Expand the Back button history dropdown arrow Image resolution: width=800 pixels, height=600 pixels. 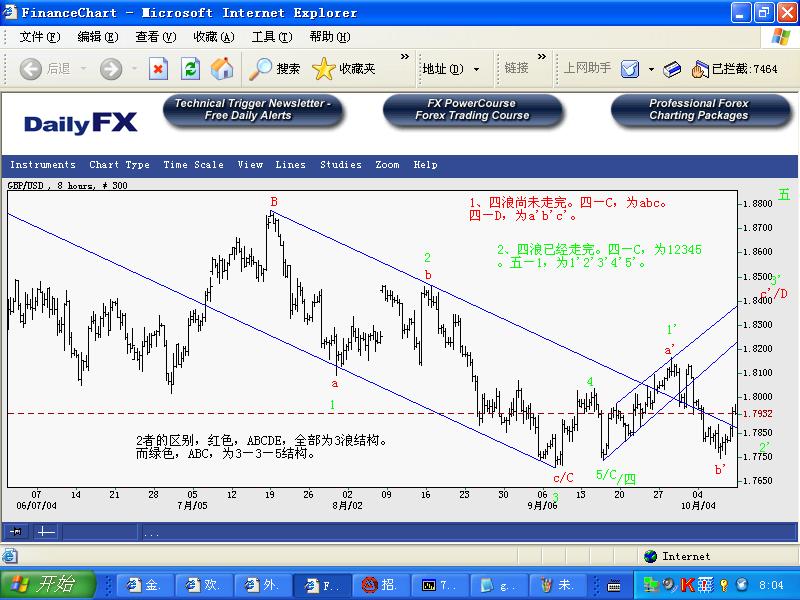click(x=84, y=69)
